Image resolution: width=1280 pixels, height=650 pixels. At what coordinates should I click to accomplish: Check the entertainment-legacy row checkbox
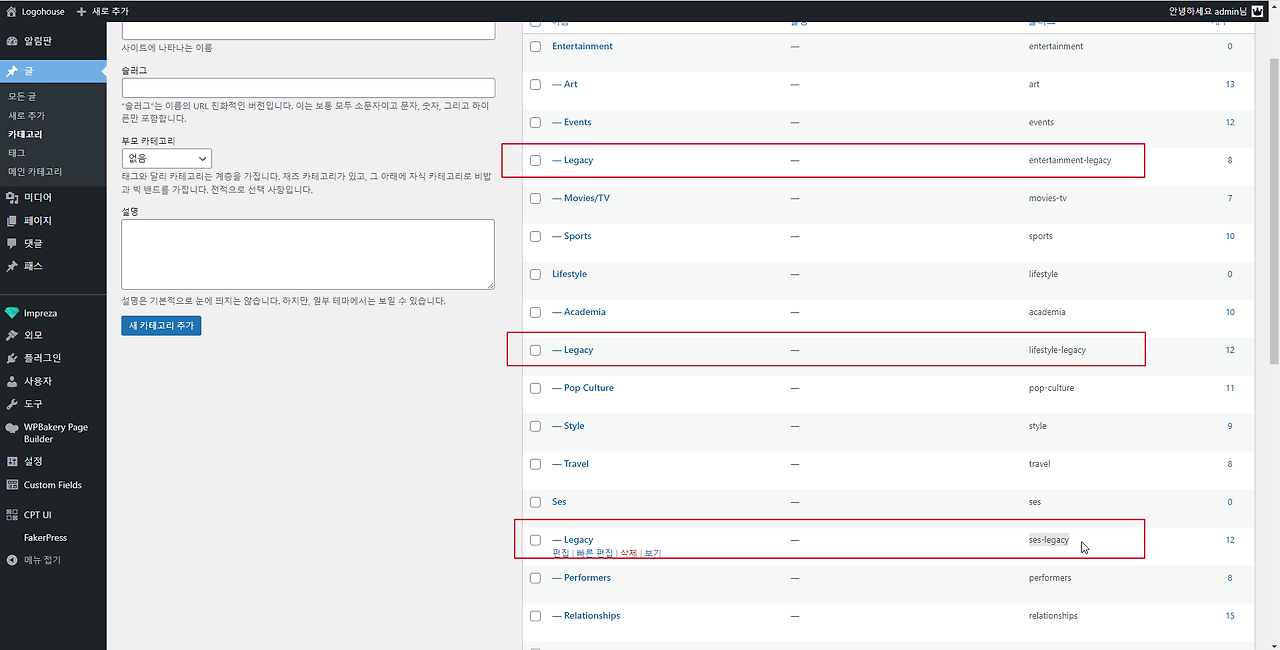(x=535, y=160)
